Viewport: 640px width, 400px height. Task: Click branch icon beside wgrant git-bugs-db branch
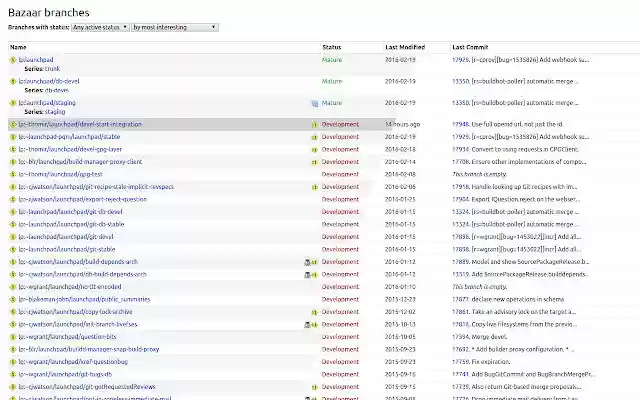pyautogui.click(x=13, y=375)
